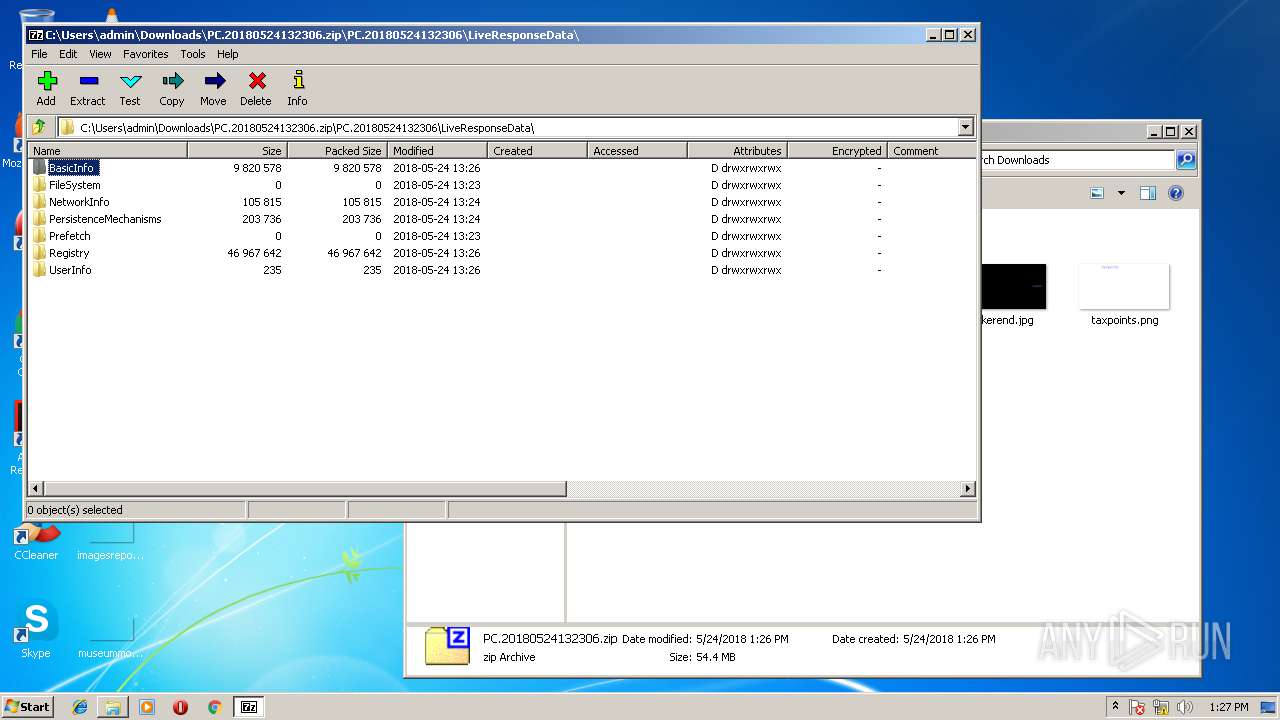The height and width of the screenshot is (720, 1280).
Task: Open the CCleaner desktop shortcut
Action: (36, 540)
